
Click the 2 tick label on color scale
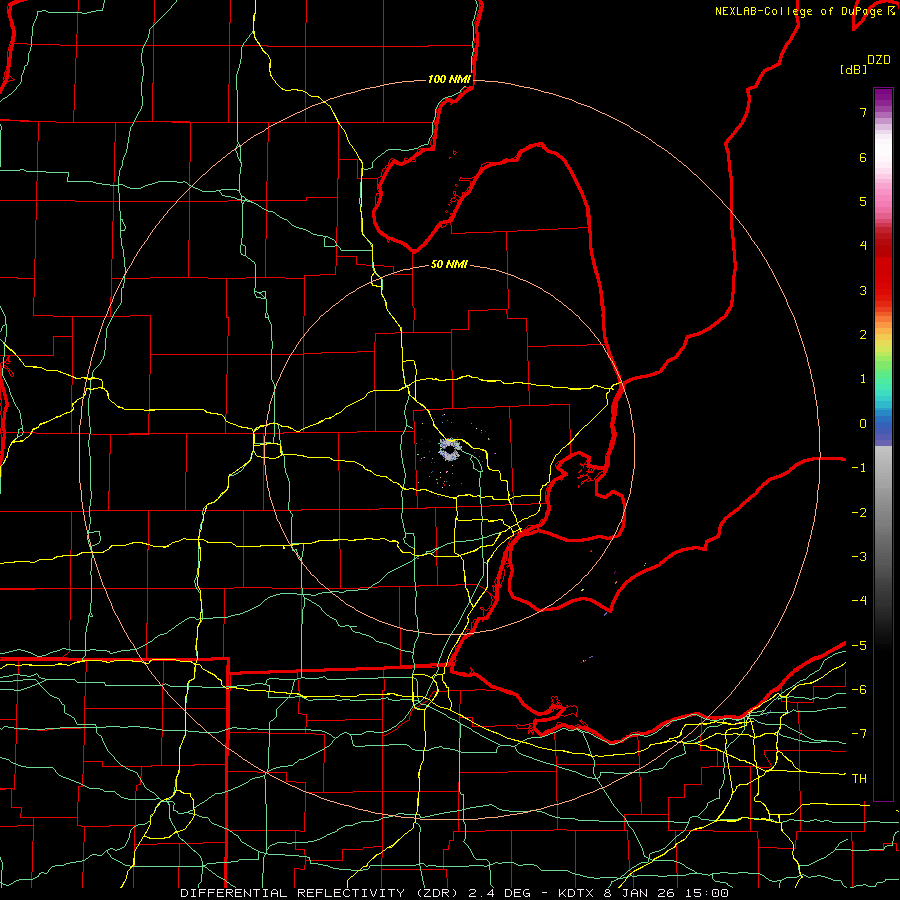coord(863,335)
